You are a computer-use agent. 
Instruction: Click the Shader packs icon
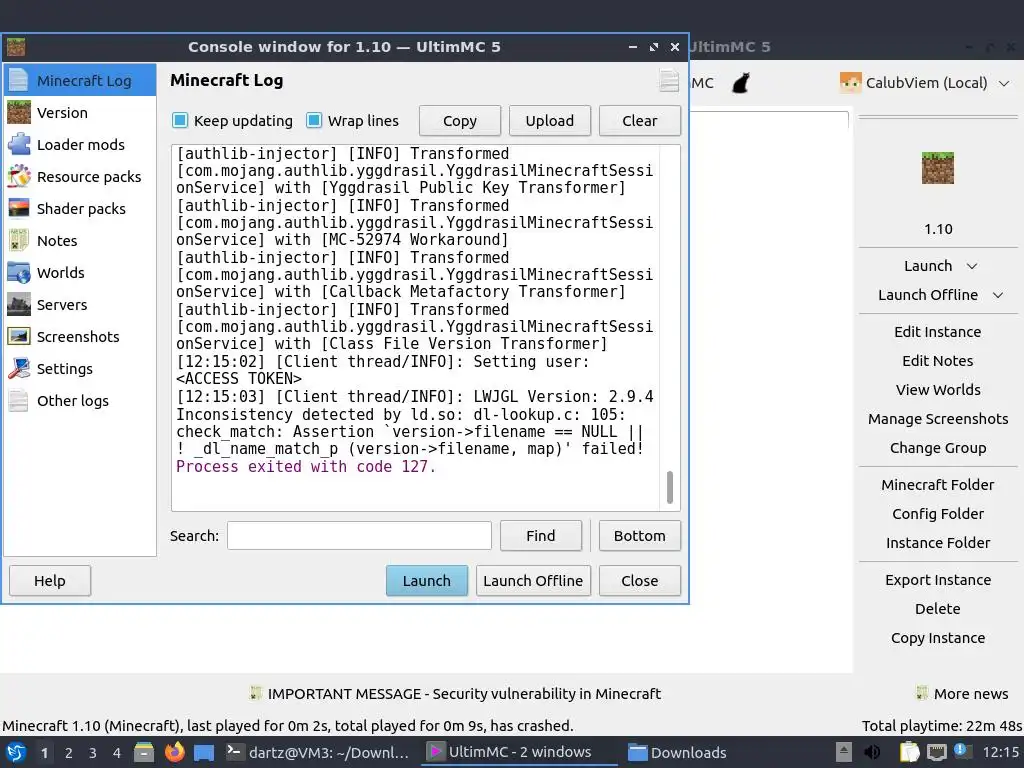tap(19, 208)
